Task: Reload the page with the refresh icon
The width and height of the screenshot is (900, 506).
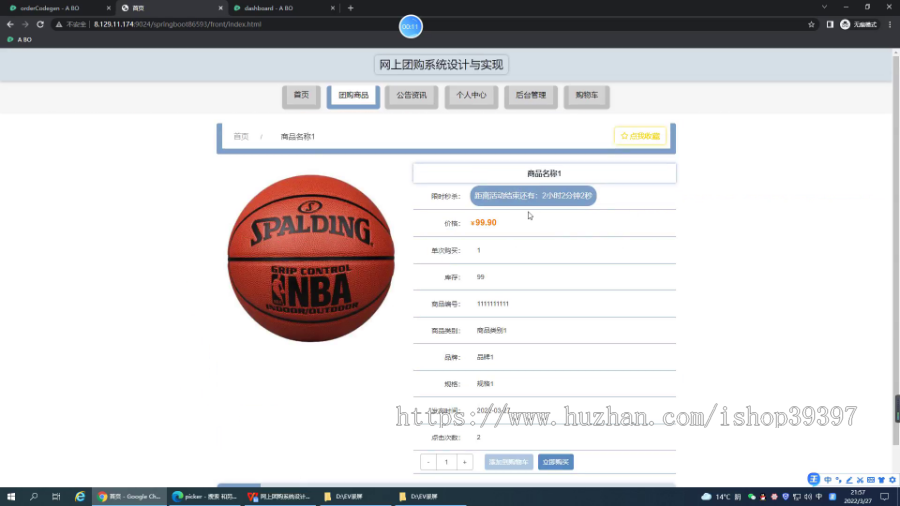Action: [x=40, y=24]
